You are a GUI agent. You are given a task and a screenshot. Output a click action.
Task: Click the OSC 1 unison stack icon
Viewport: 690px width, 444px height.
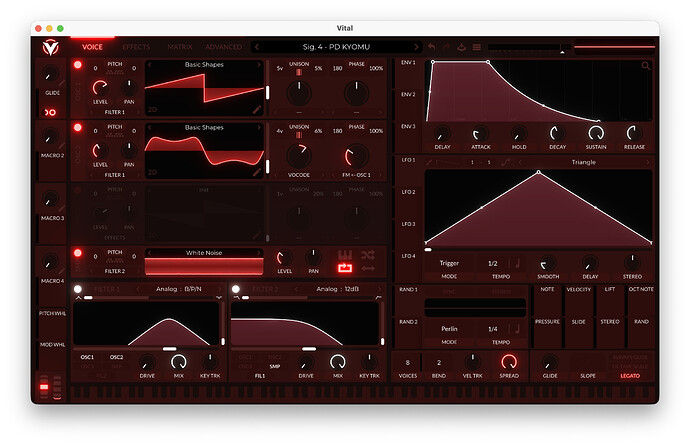[x=299, y=72]
